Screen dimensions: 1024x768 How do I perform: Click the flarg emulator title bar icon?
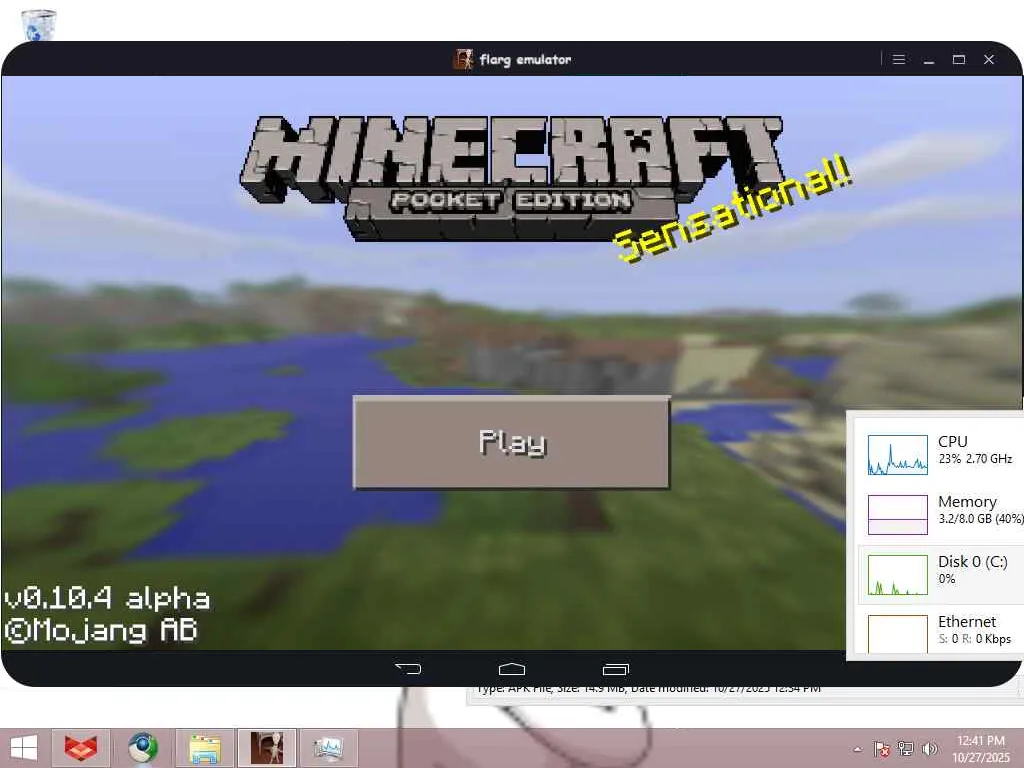[x=463, y=59]
